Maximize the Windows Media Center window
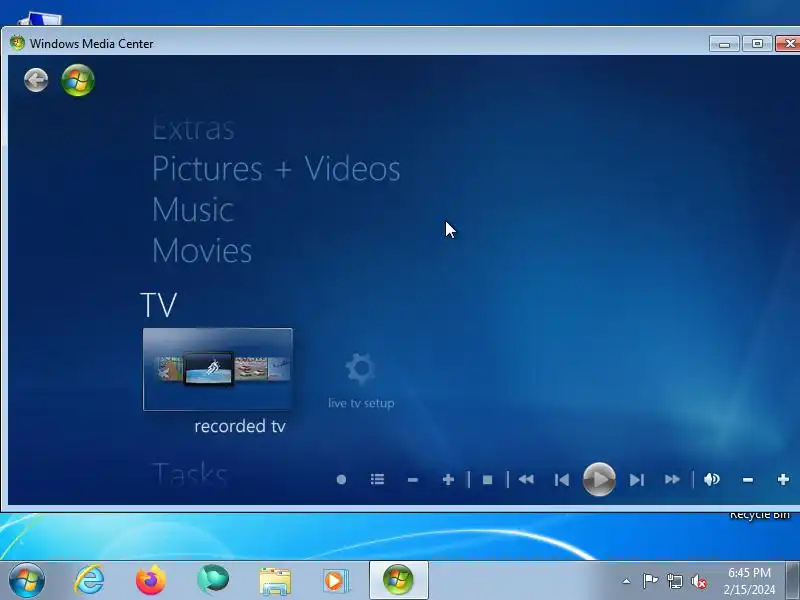The width and height of the screenshot is (800, 600). 757,44
